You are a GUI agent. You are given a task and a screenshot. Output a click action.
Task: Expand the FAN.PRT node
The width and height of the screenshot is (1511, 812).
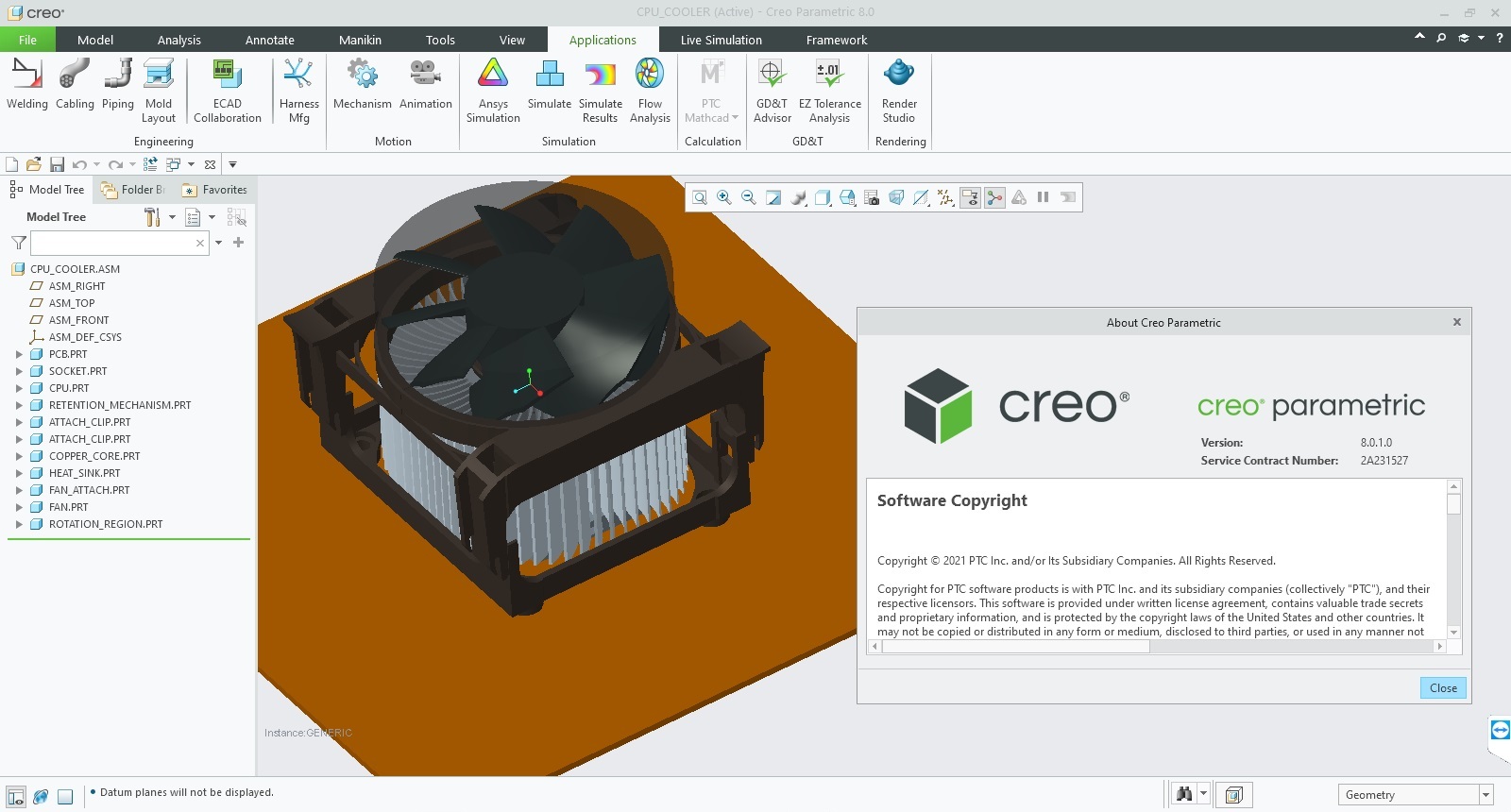click(19, 507)
